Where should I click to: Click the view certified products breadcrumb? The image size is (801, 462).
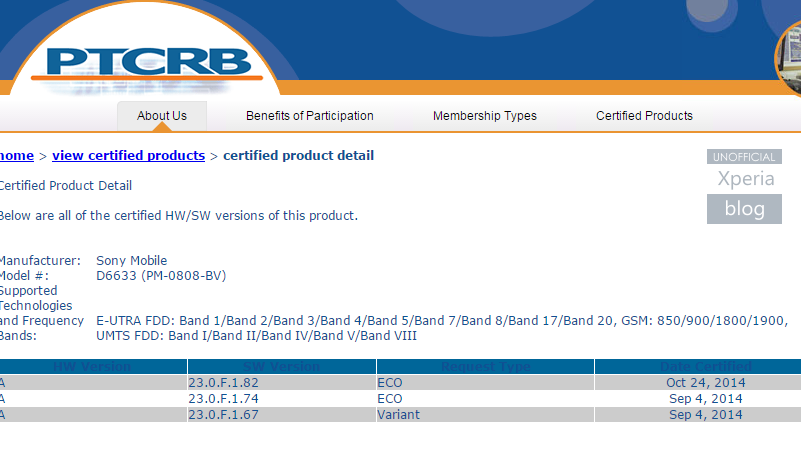pyautogui.click(x=128, y=156)
